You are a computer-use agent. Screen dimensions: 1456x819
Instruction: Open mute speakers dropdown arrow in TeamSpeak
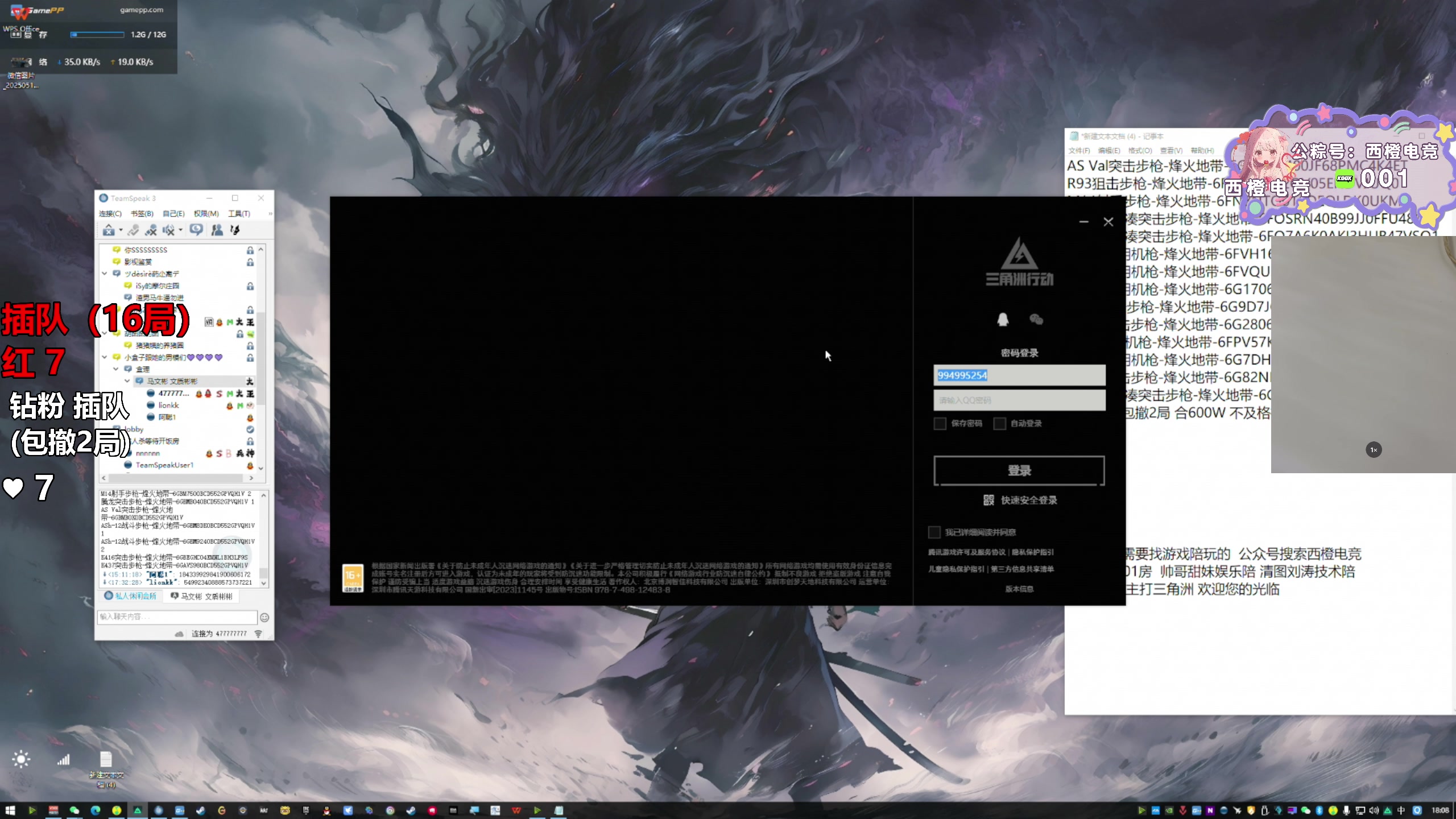point(181,230)
